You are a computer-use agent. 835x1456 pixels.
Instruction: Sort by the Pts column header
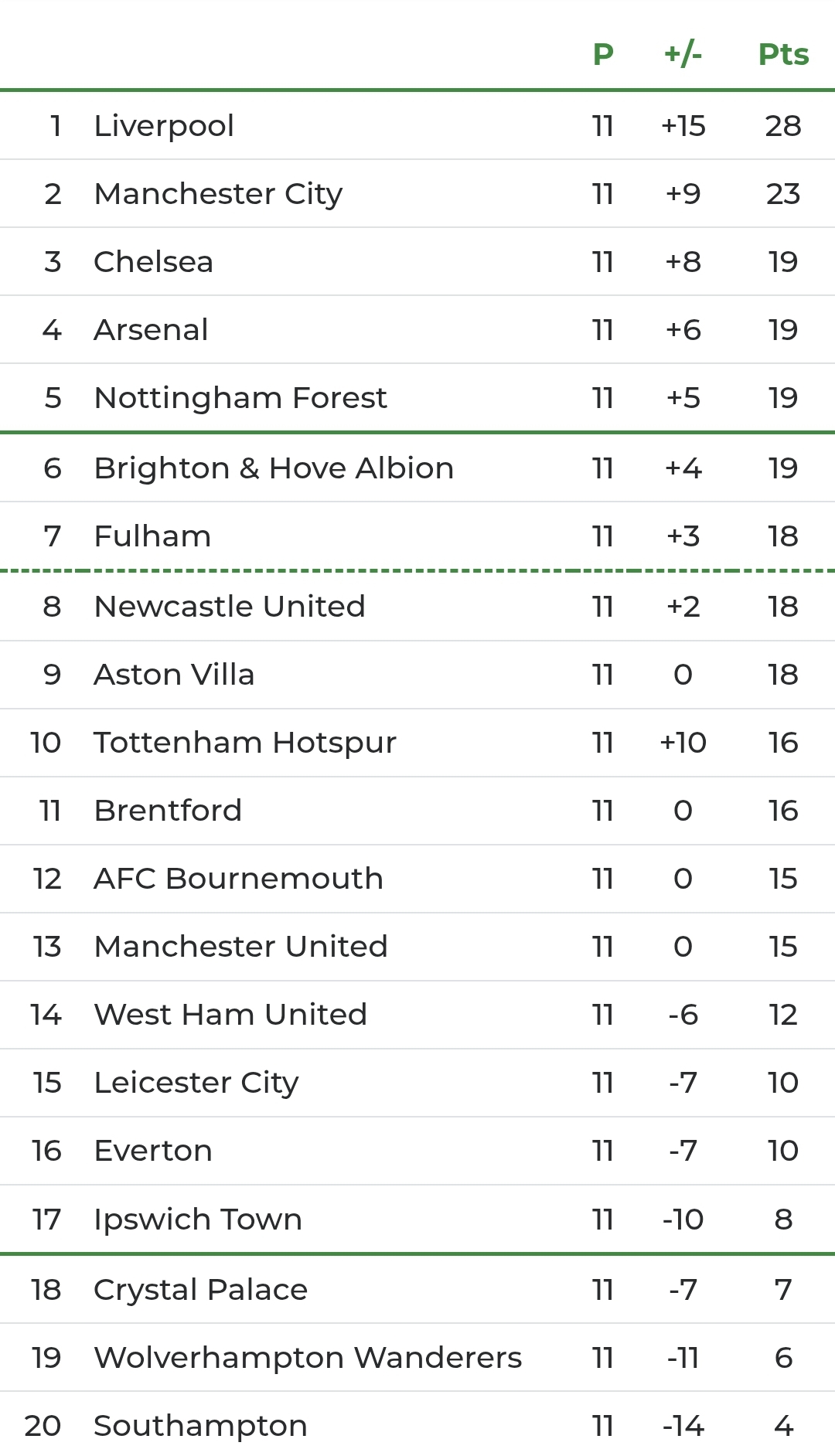click(x=783, y=54)
